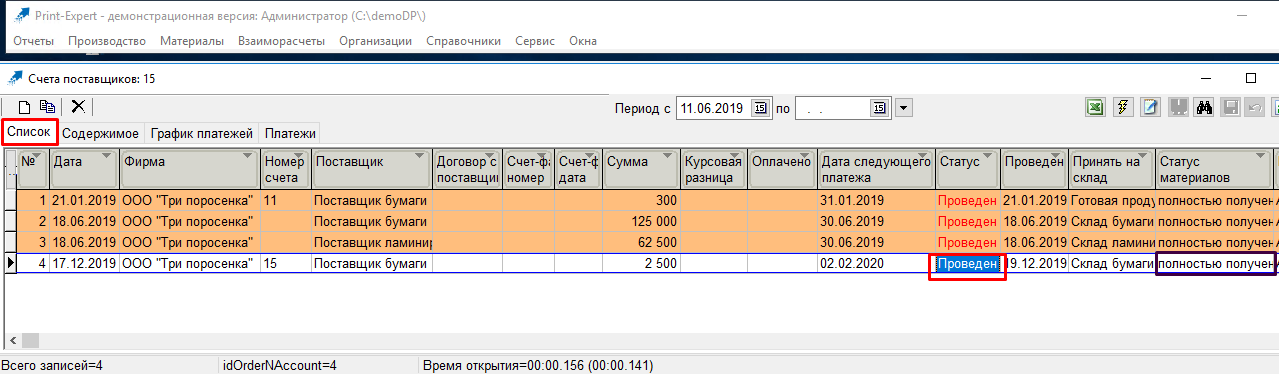Screen dimensions: 1279x374
Task: Sort by the Оплачено column header
Action: click(x=781, y=168)
